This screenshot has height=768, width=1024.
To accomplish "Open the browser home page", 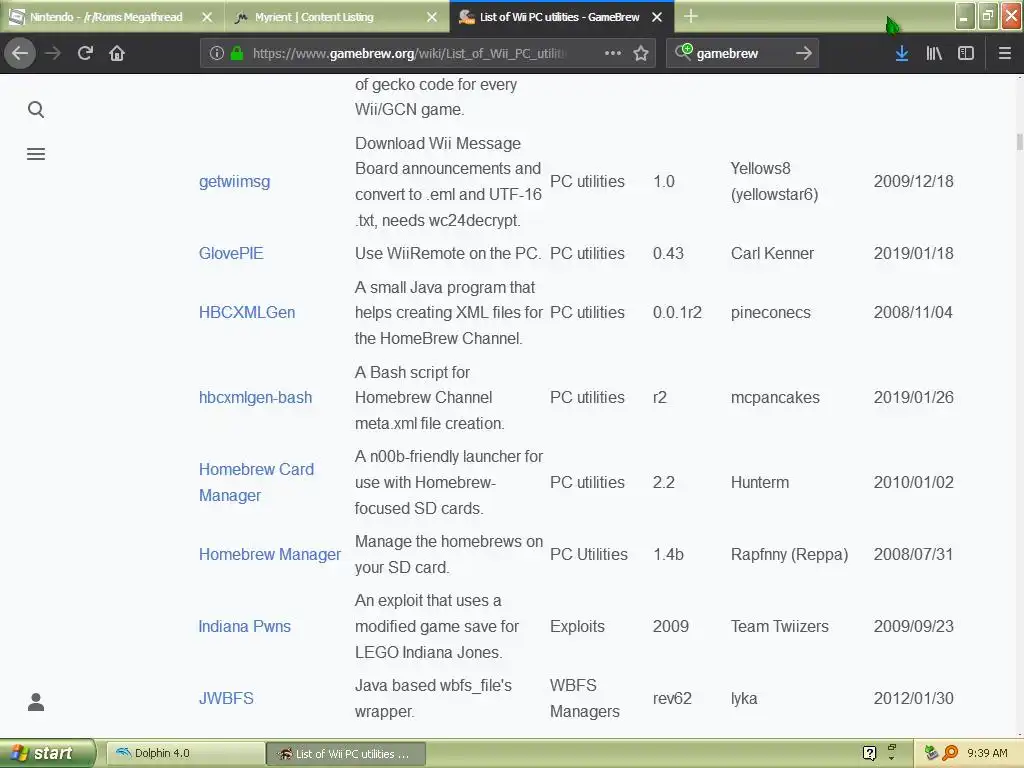I will tap(117, 53).
